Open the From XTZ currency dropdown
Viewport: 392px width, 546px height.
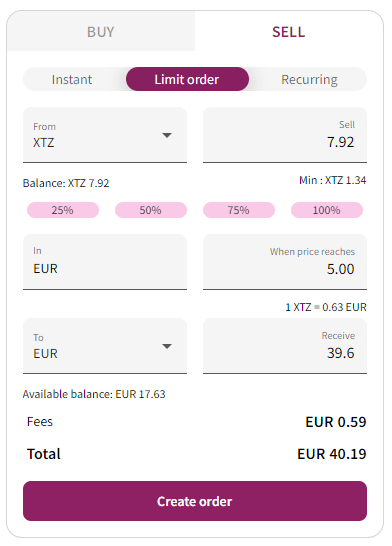[x=105, y=135]
